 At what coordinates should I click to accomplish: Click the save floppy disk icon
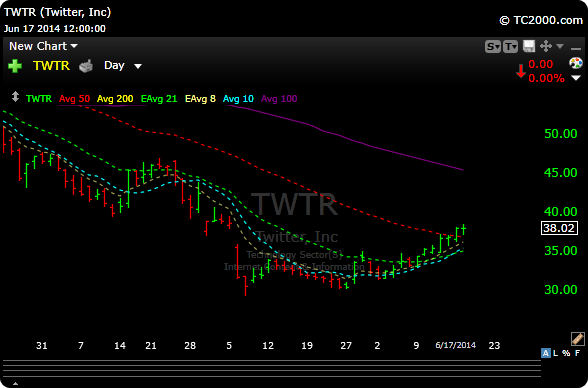(x=529, y=46)
